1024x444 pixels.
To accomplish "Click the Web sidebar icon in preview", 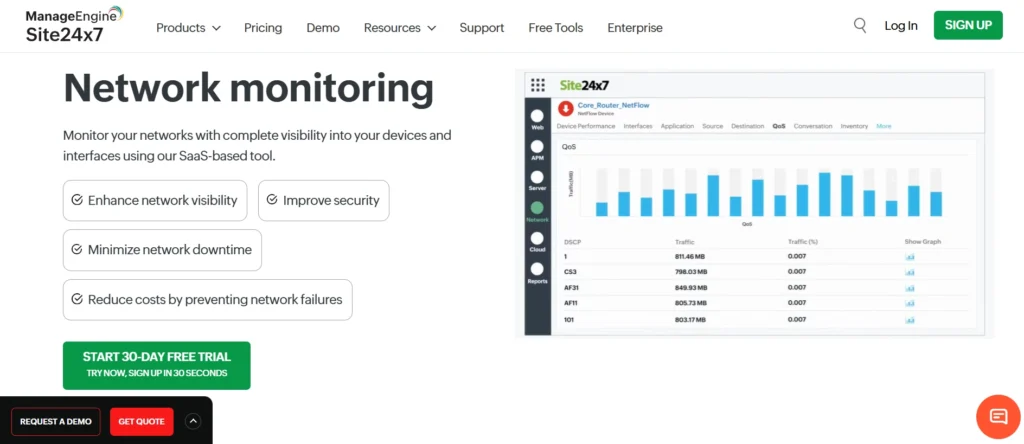I will click(x=537, y=118).
